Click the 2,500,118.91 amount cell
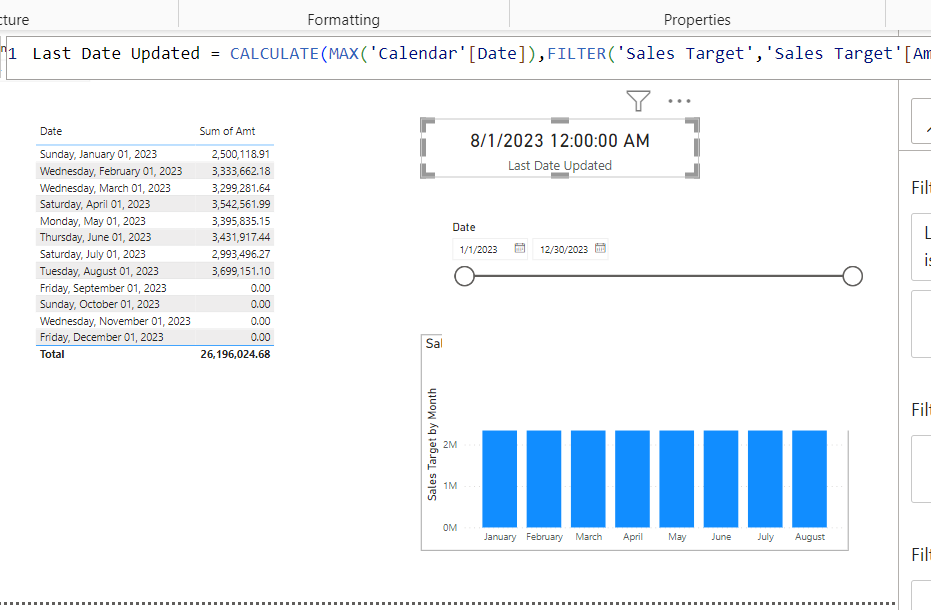This screenshot has height=610, width=931. click(241, 154)
